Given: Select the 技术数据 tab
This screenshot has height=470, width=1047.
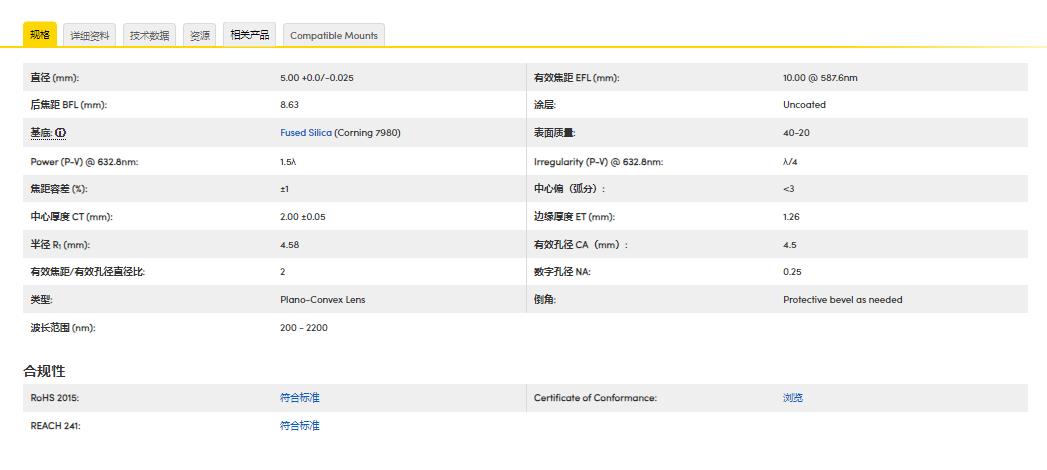Looking at the screenshot, I should 149,35.
